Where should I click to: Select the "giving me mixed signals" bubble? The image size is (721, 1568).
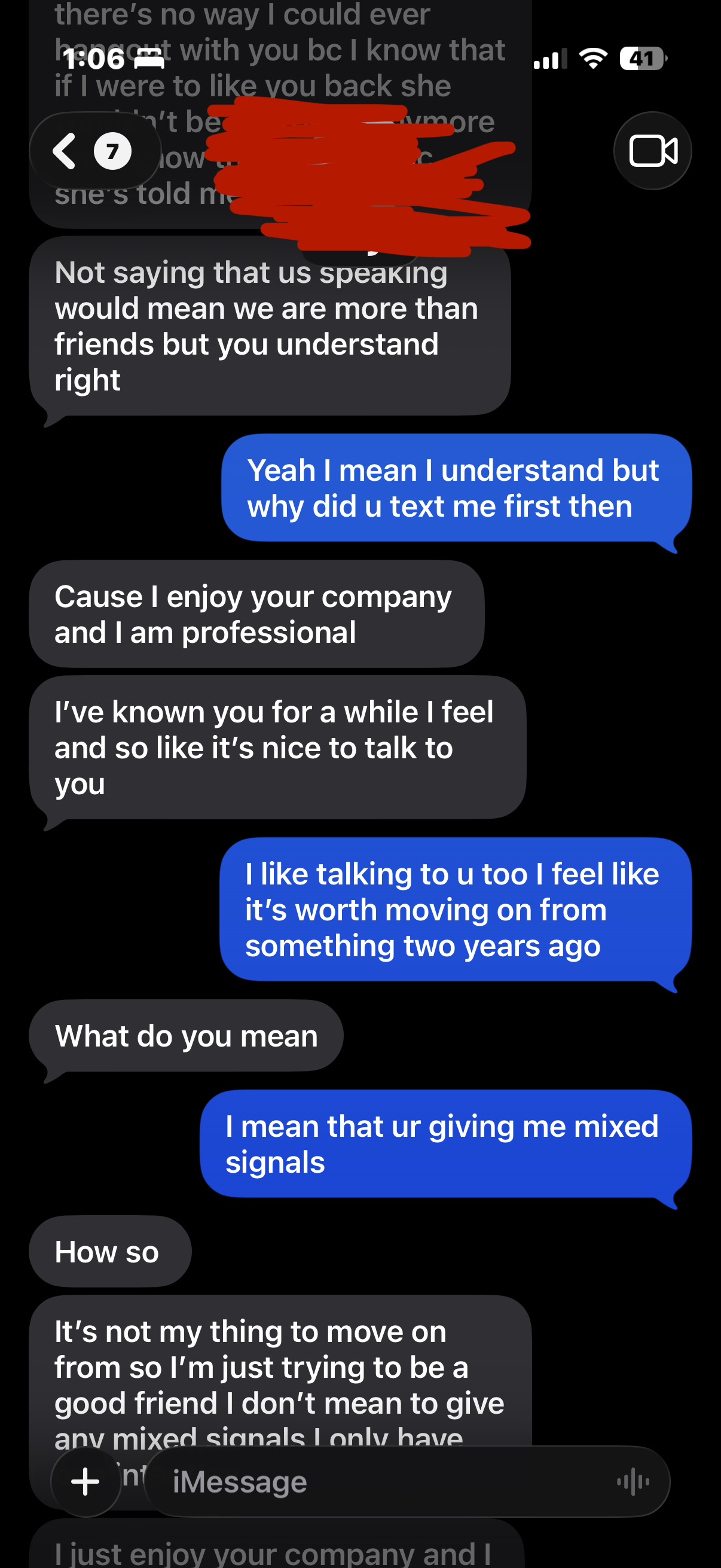445,1144
